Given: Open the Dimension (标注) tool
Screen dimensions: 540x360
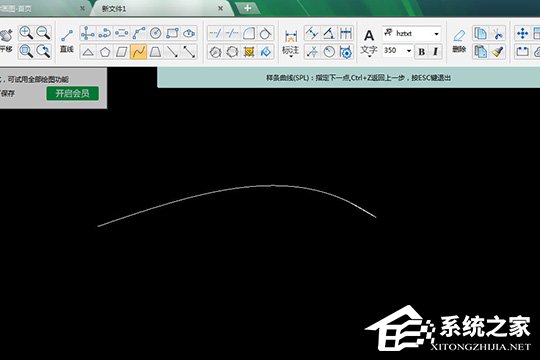Looking at the screenshot, I should tap(291, 42).
